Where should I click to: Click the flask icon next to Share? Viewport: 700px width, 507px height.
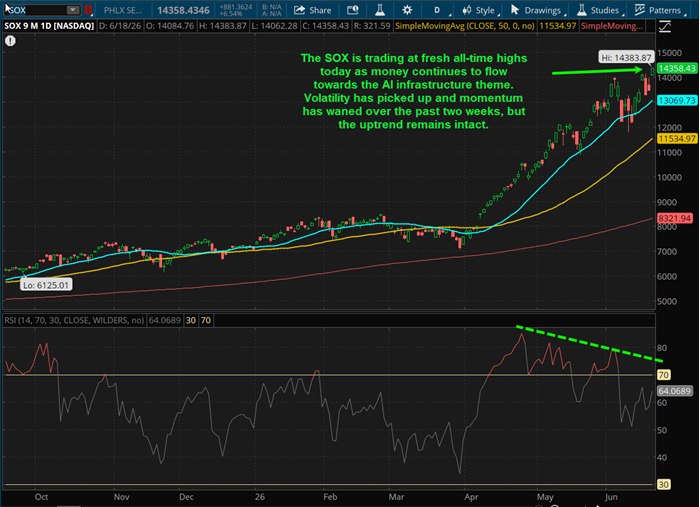pos(380,10)
